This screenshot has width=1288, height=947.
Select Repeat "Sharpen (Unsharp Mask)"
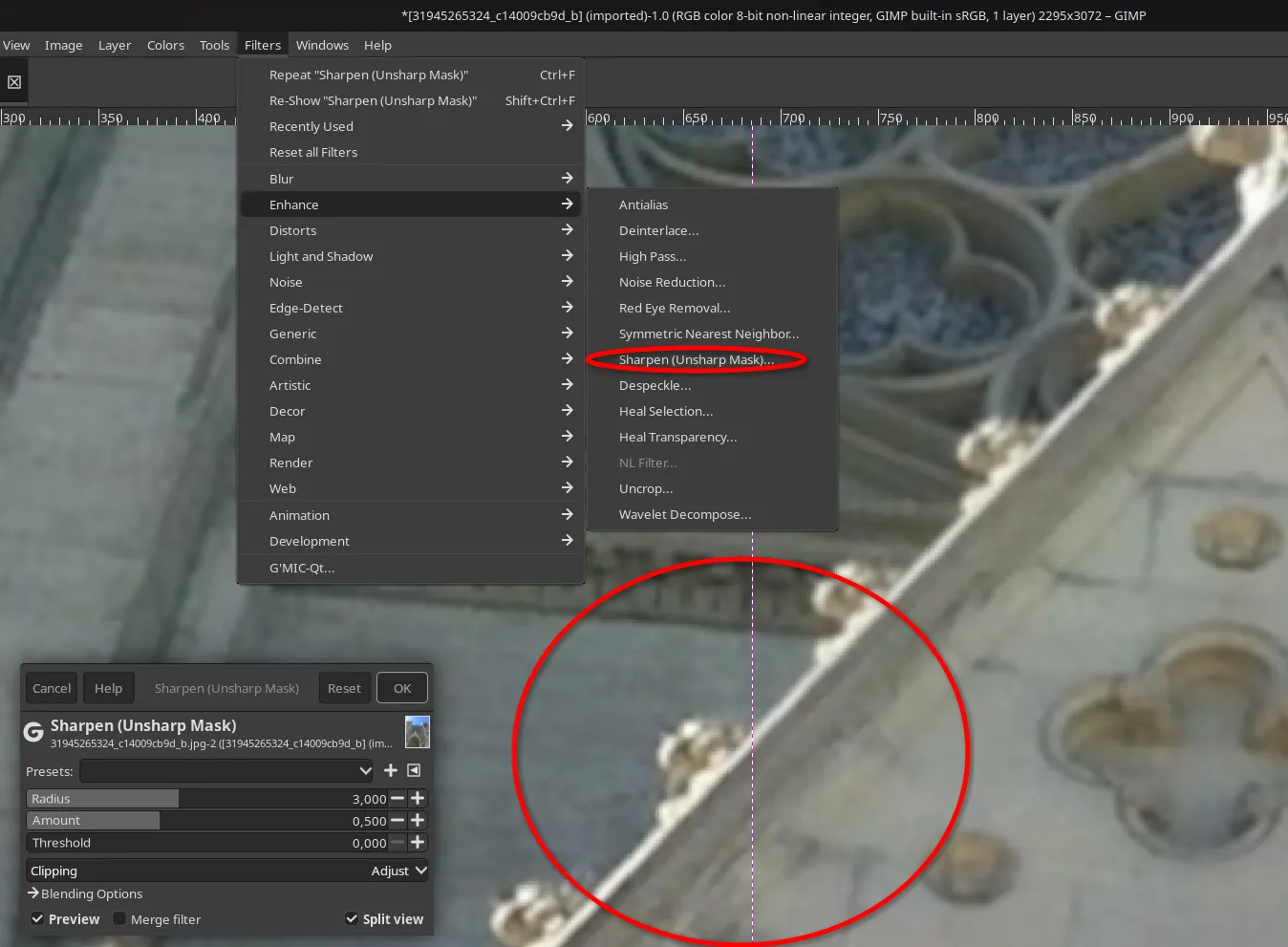(x=411, y=75)
